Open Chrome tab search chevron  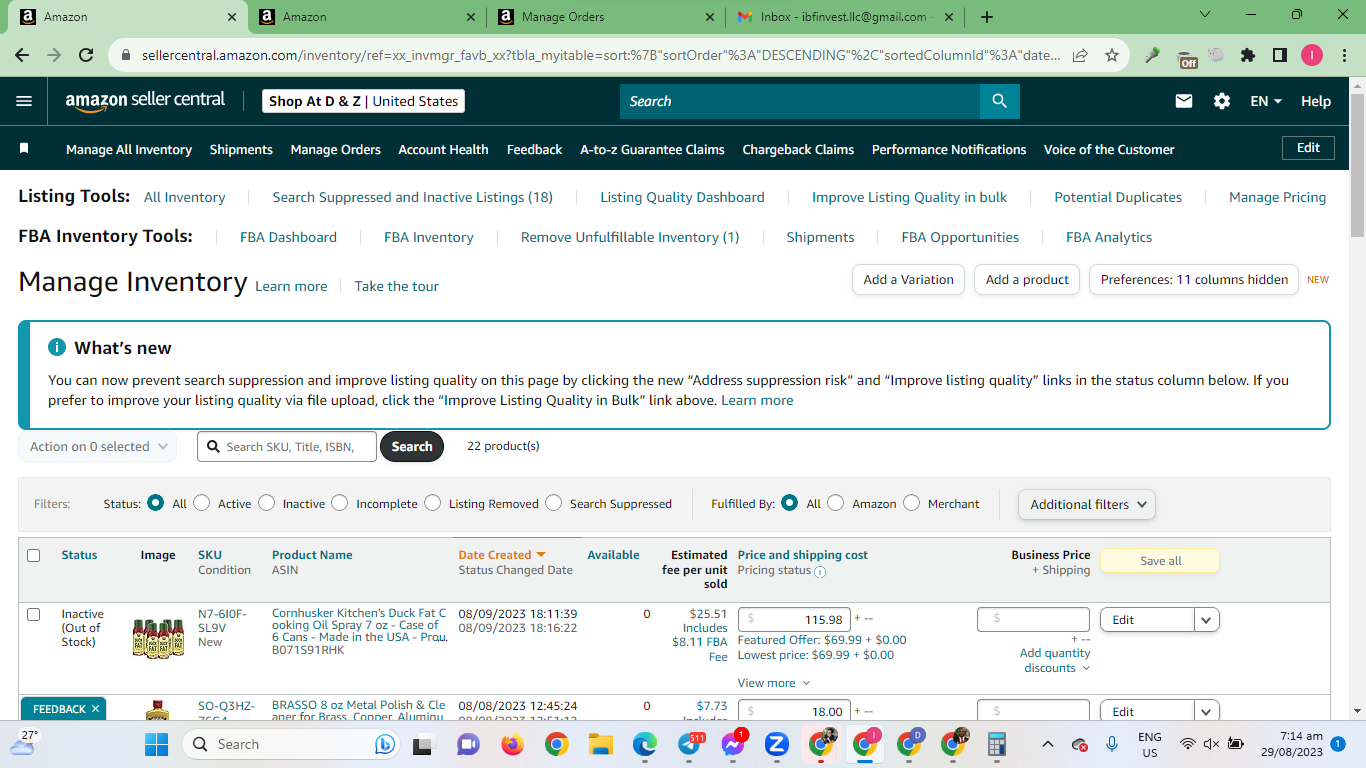pos(1205,15)
